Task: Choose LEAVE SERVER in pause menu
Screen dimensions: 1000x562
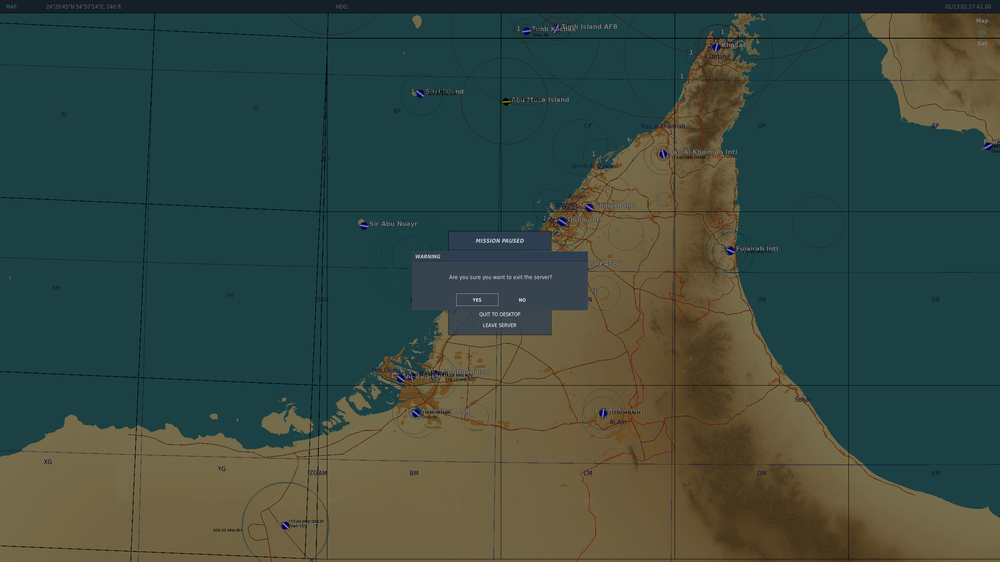Action: point(499,325)
